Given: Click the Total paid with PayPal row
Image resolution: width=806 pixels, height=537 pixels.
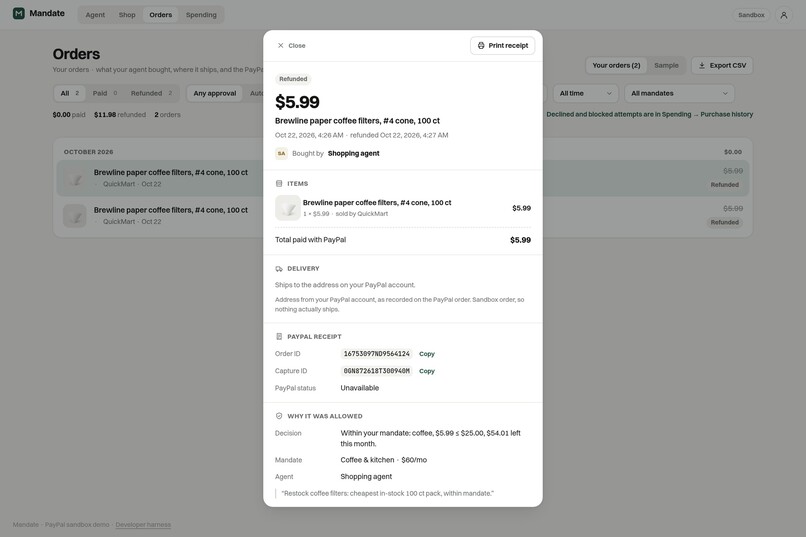Looking at the screenshot, I should 403,240.
